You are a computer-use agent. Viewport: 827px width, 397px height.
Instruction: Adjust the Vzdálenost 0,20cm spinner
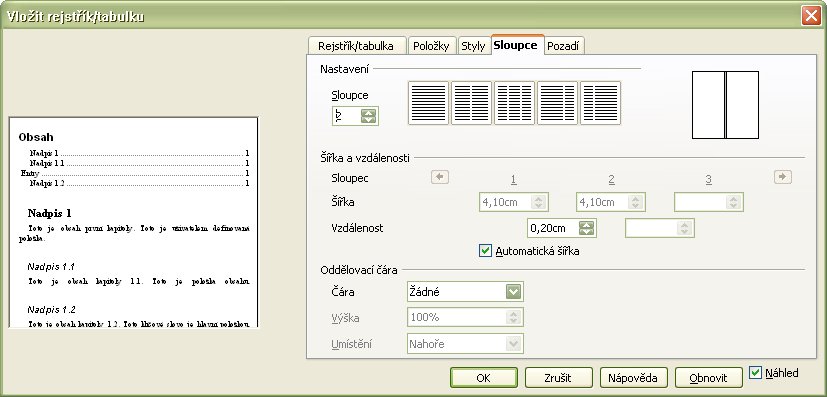(586, 228)
